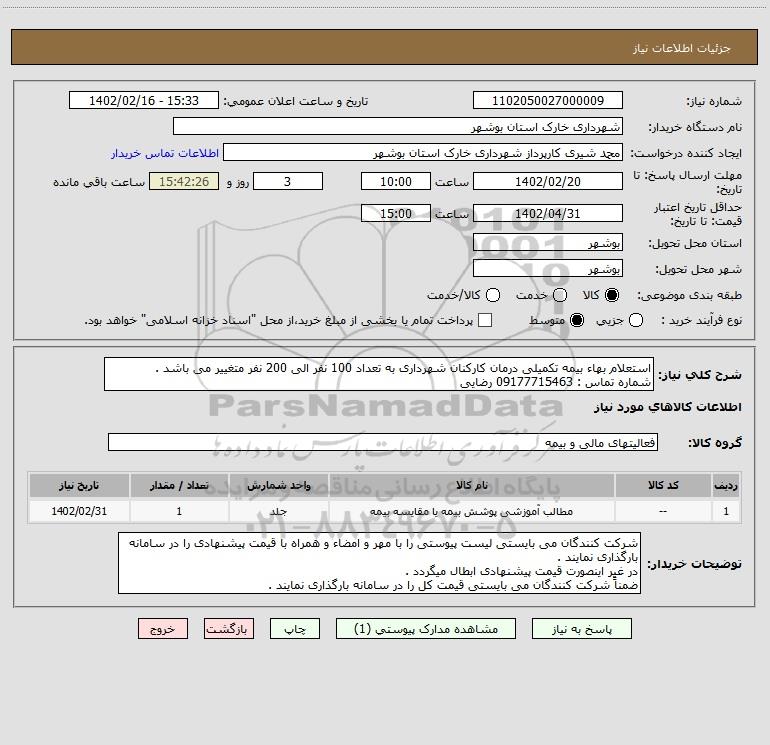Click item name مطالب آموزشی پوشش بیمه cell
The height and width of the screenshot is (745, 770).
(x=471, y=511)
